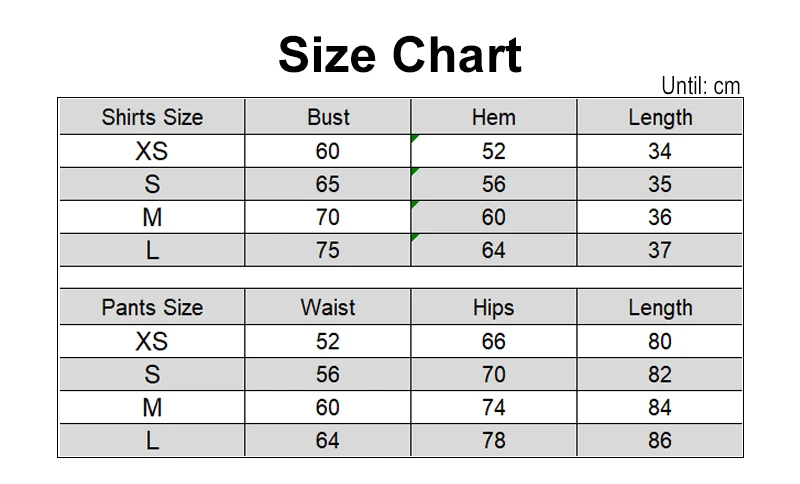Click the green triangle in the L Hem cell

[414, 237]
